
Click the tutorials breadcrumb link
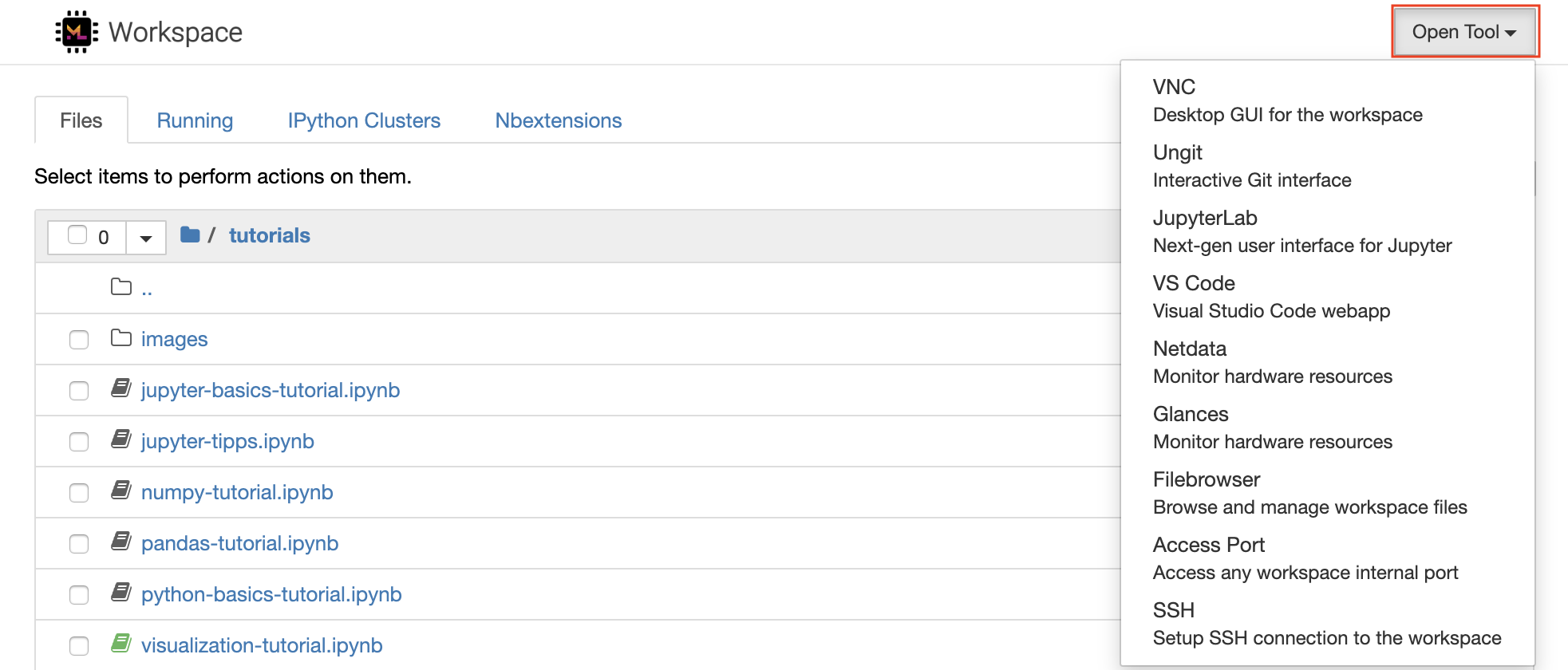pos(270,235)
